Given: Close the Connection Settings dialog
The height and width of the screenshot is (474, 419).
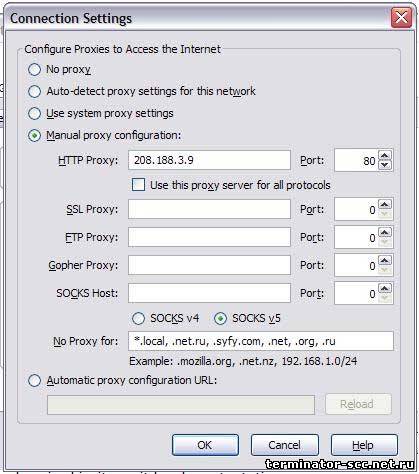Looking at the screenshot, I should (x=401, y=18).
